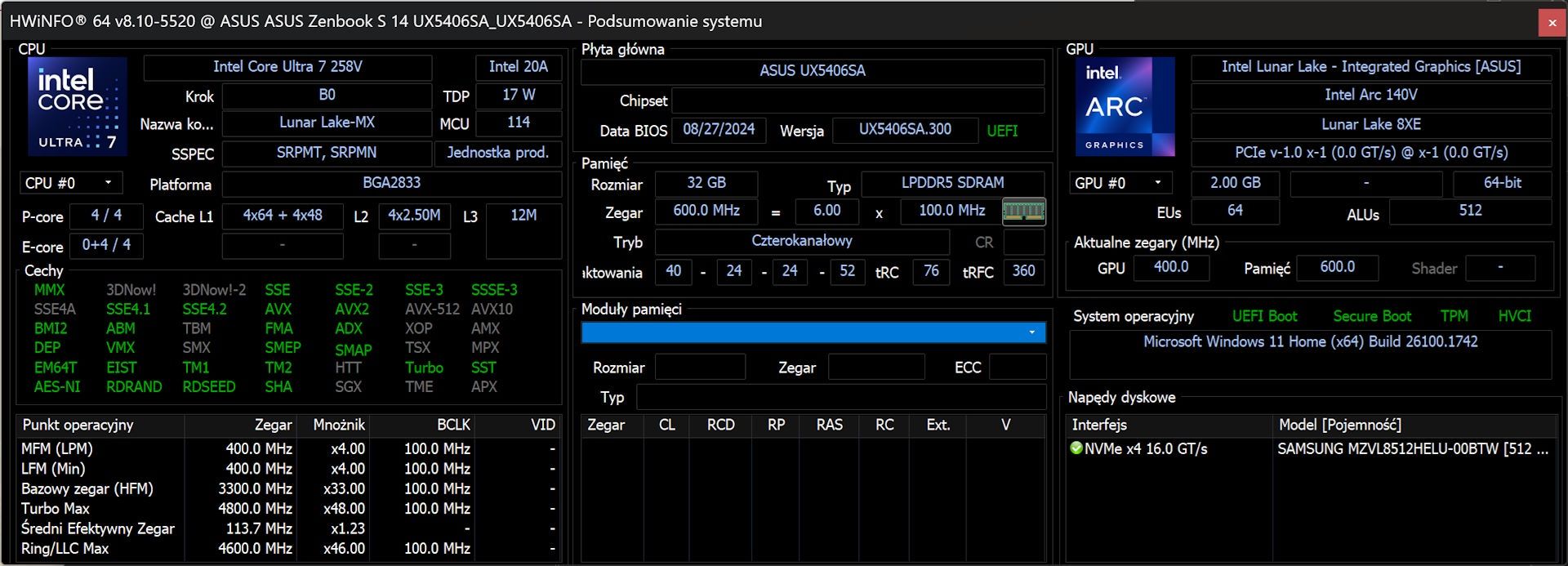The height and width of the screenshot is (566, 1568).
Task: Click the L2 cache 4x2.50M field
Action: (x=414, y=216)
